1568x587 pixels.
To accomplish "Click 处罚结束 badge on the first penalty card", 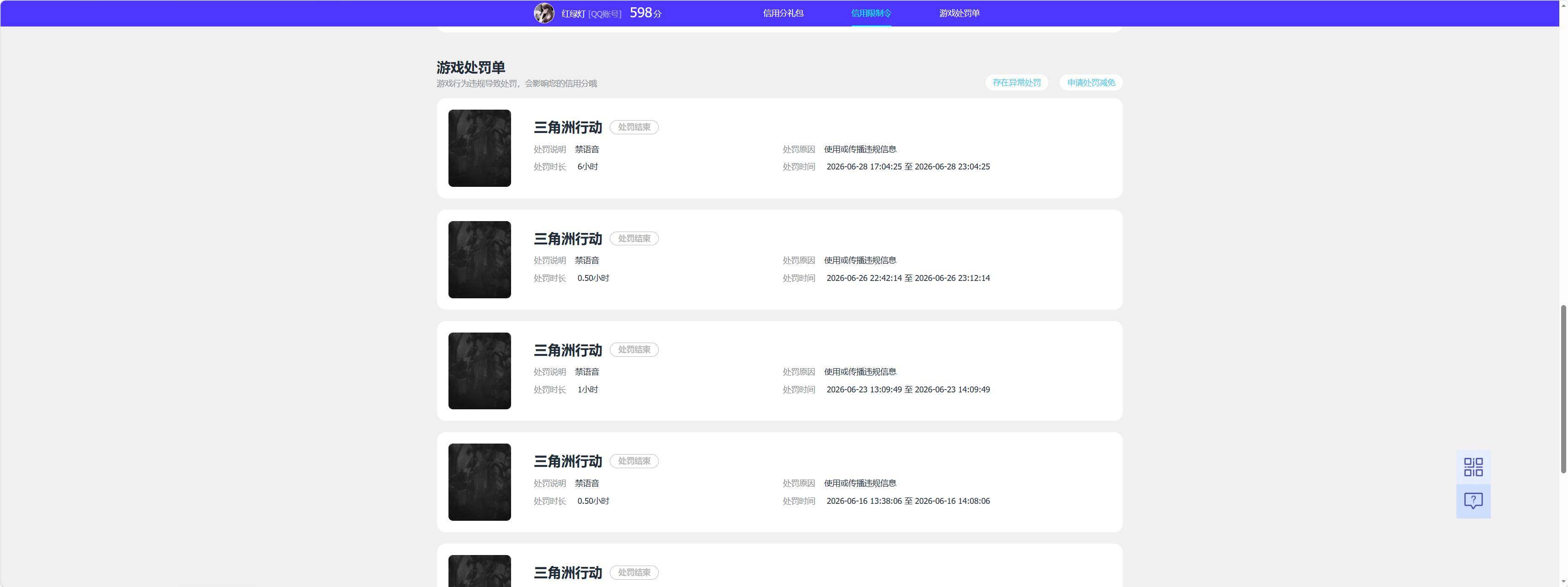I will pos(634,127).
